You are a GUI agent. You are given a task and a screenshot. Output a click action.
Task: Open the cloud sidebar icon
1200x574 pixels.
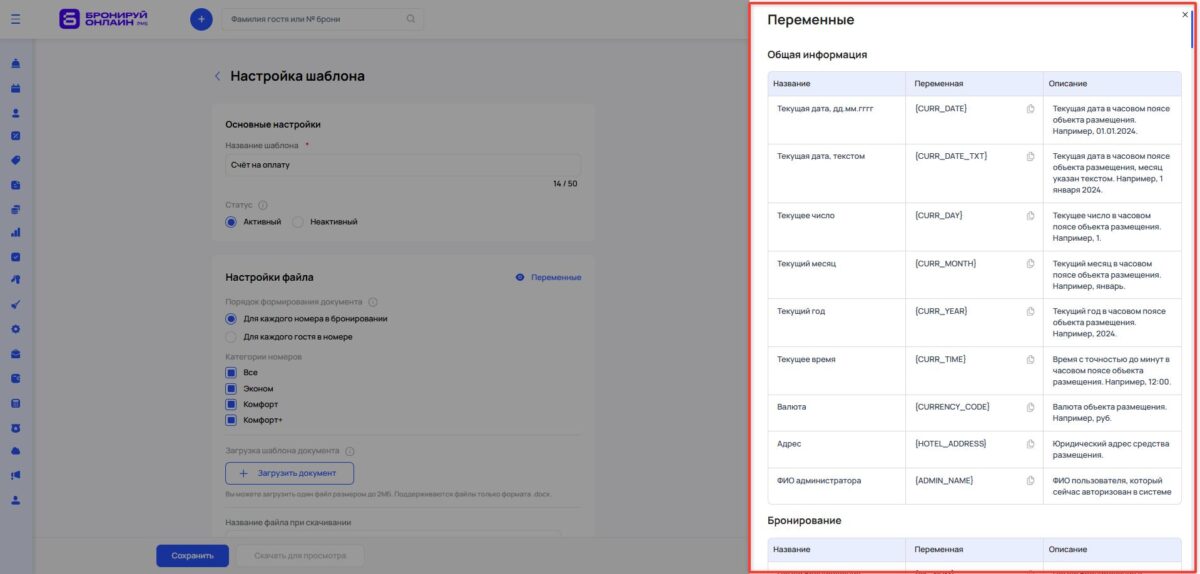point(16,451)
